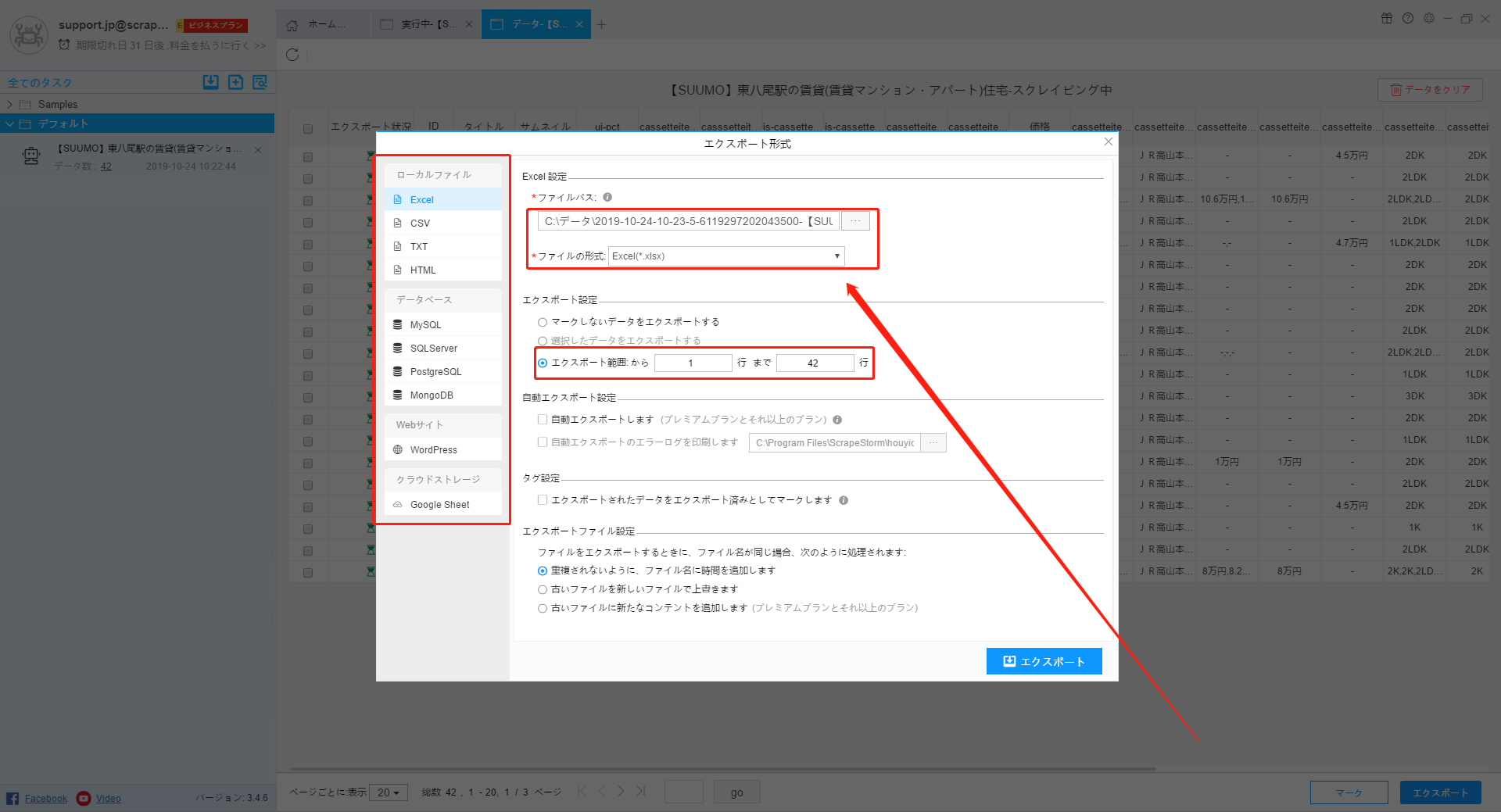
Task: Click horizontal scrollbar below data table
Action: coord(723,769)
